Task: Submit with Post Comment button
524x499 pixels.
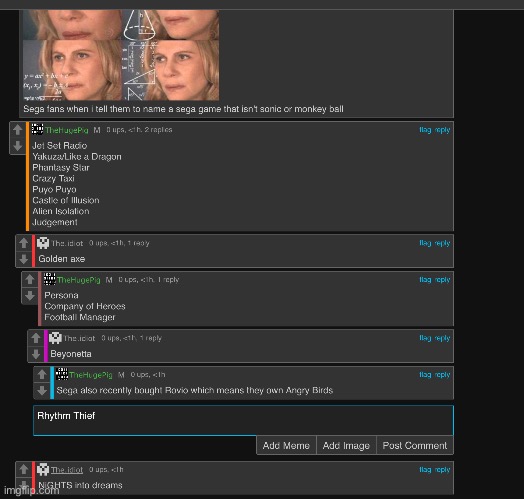Action: [415, 445]
